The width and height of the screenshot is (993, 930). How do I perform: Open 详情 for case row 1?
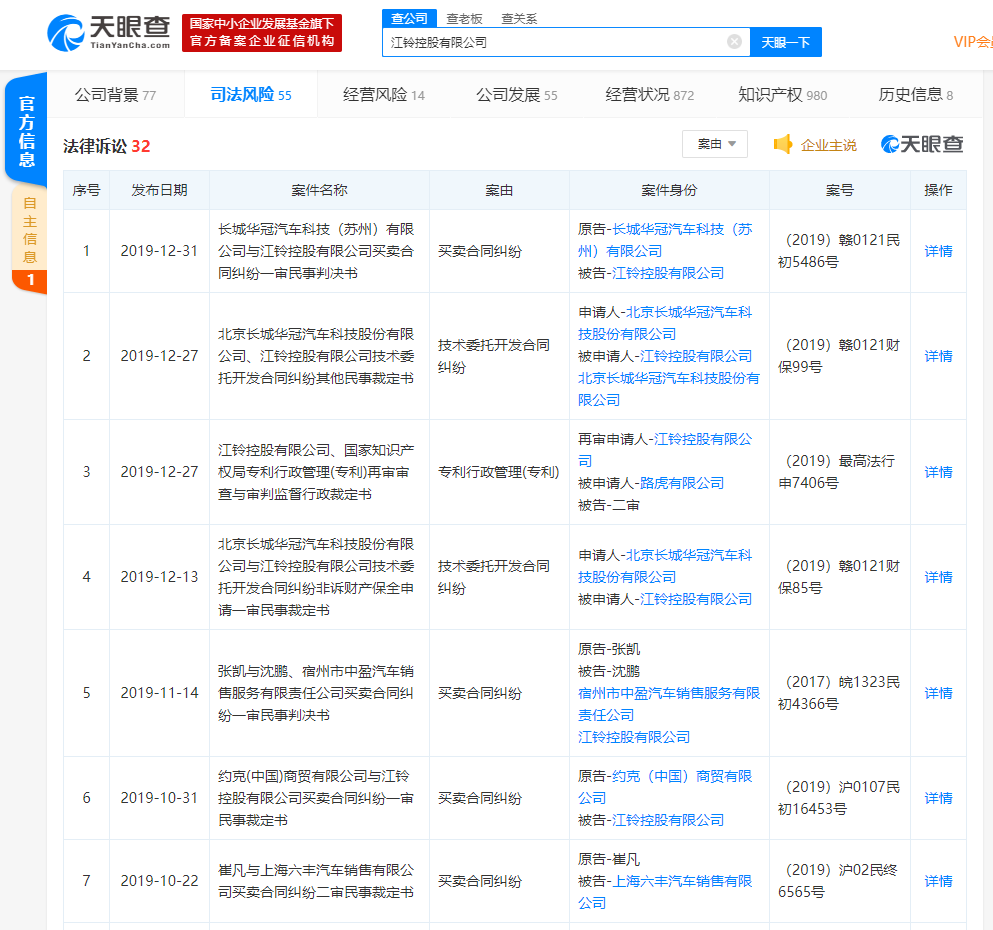(938, 251)
